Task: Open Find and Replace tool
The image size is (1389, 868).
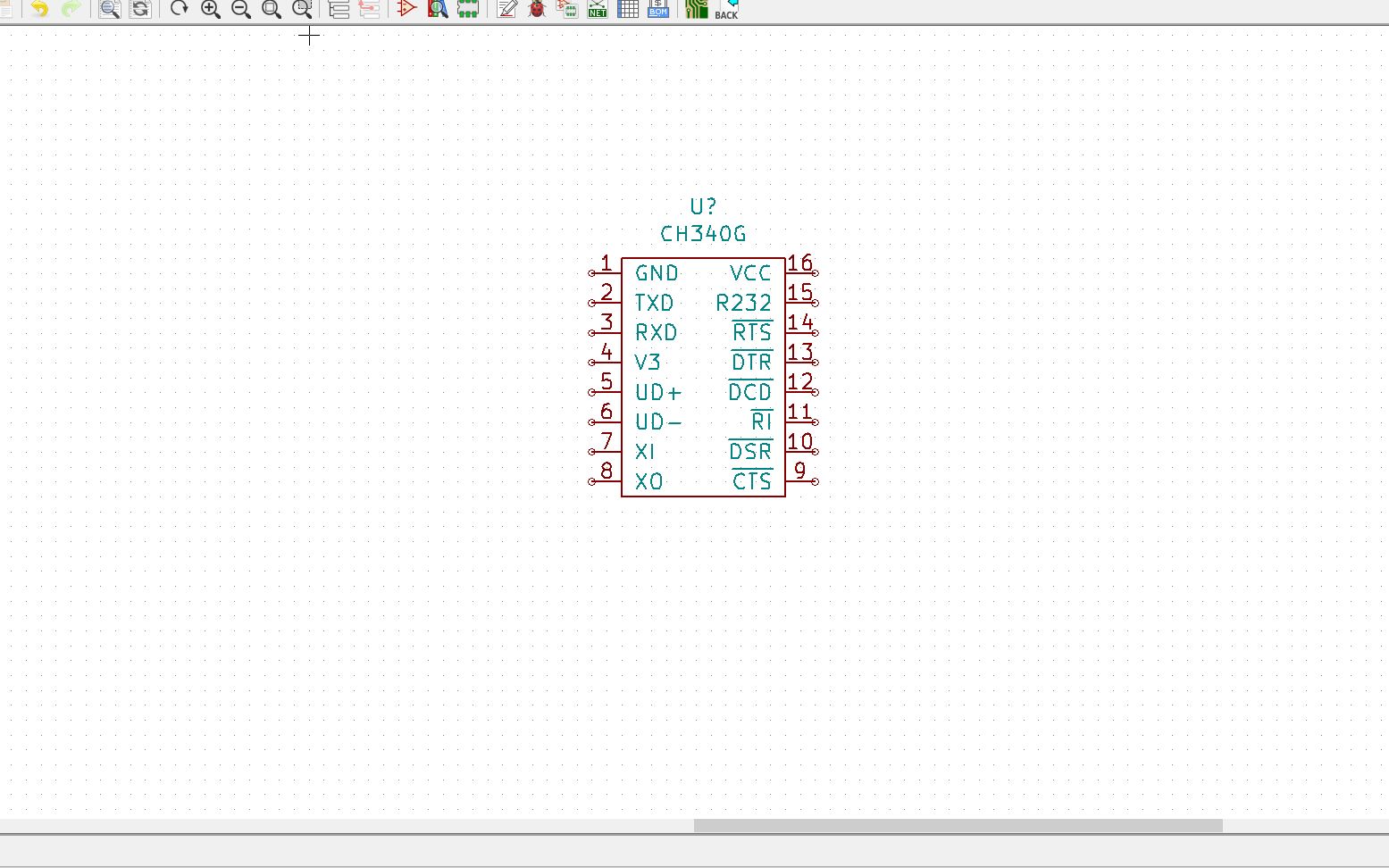Action: point(140,9)
